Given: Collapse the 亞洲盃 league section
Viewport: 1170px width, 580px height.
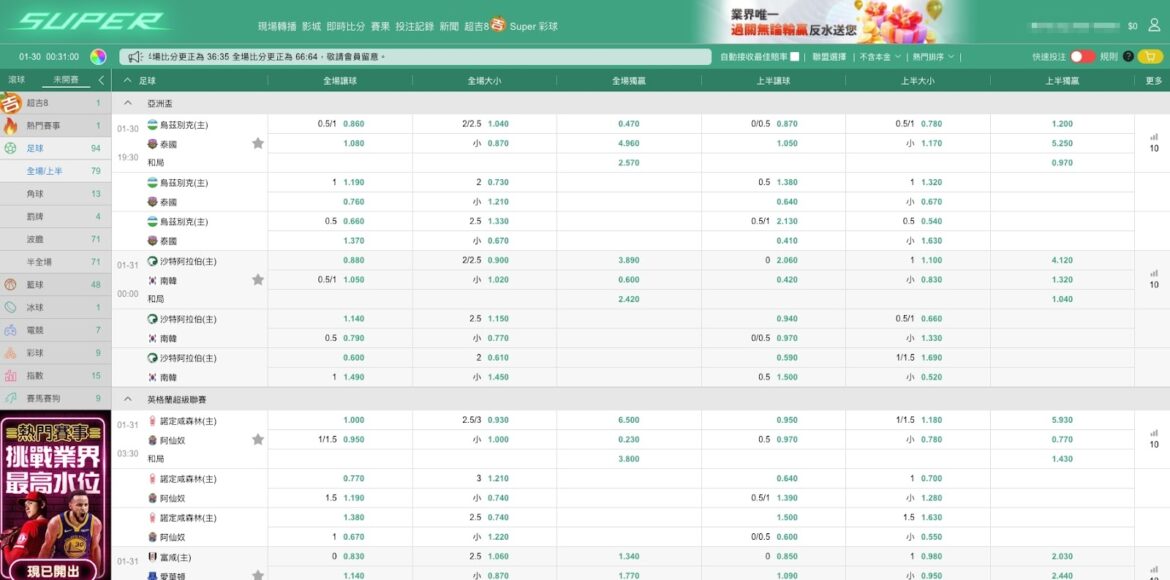Looking at the screenshot, I should 128,103.
